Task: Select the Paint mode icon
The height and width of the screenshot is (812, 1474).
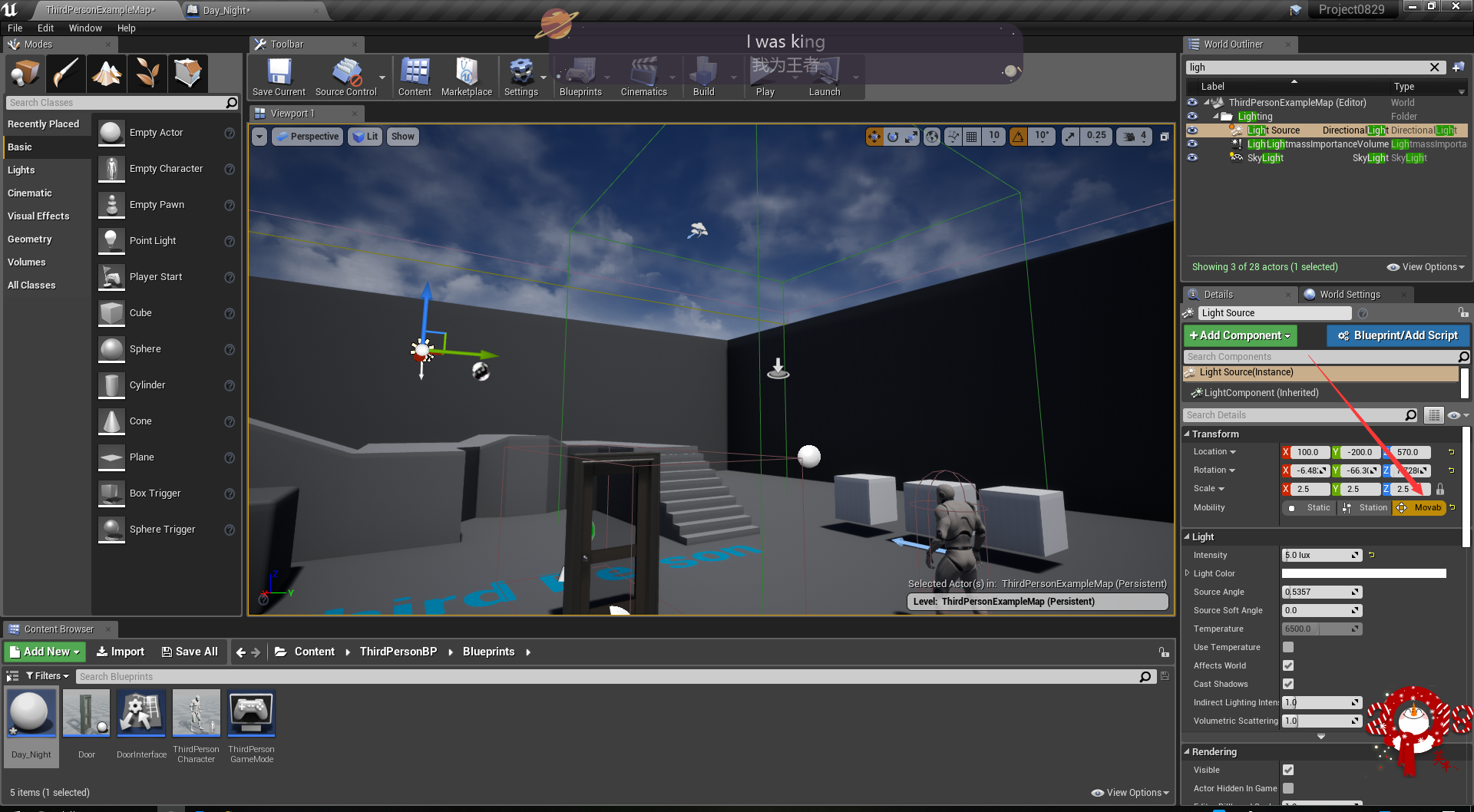Action: (66, 73)
